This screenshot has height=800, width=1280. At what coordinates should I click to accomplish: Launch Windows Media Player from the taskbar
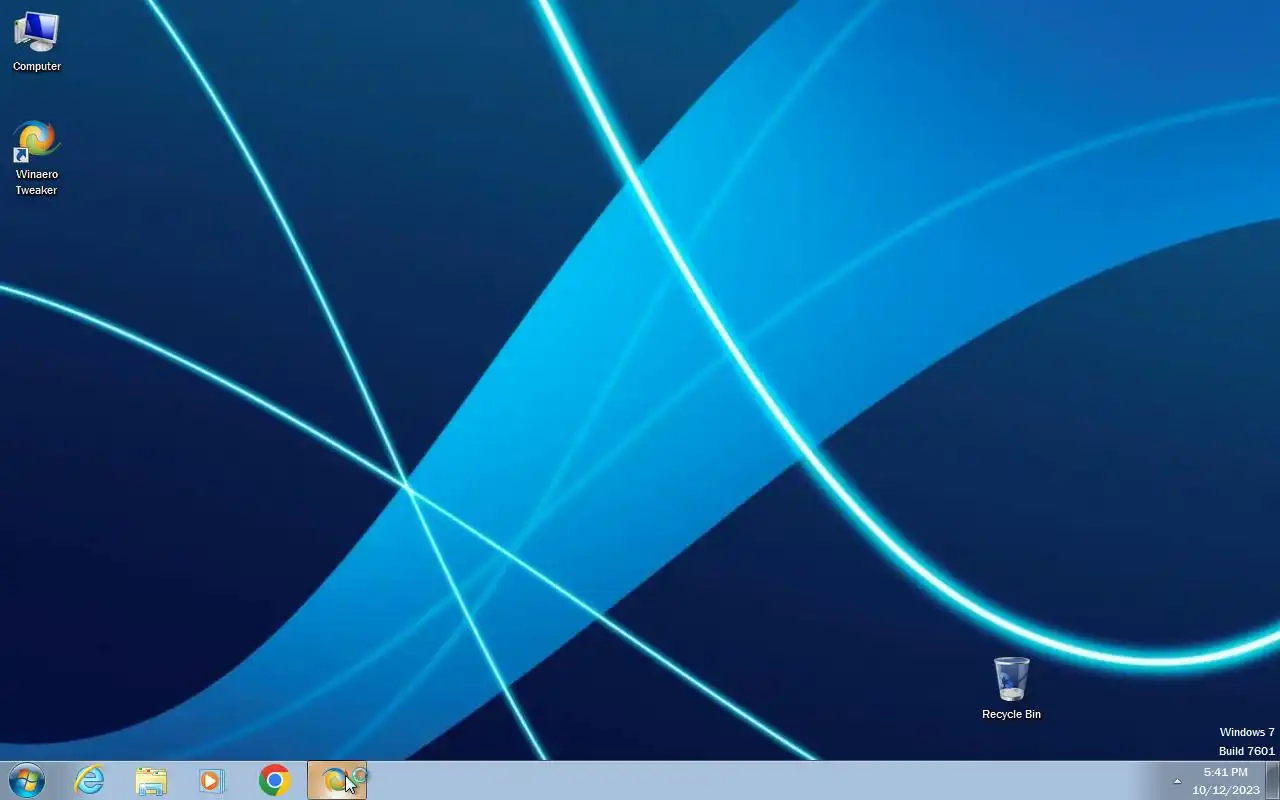coord(212,780)
